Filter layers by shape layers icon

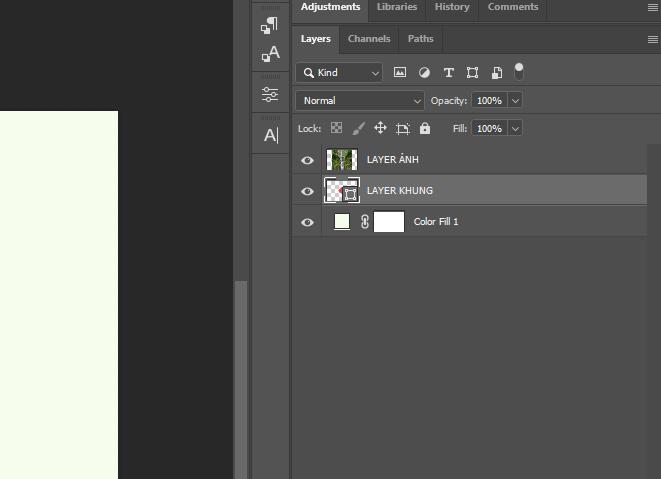pos(473,73)
